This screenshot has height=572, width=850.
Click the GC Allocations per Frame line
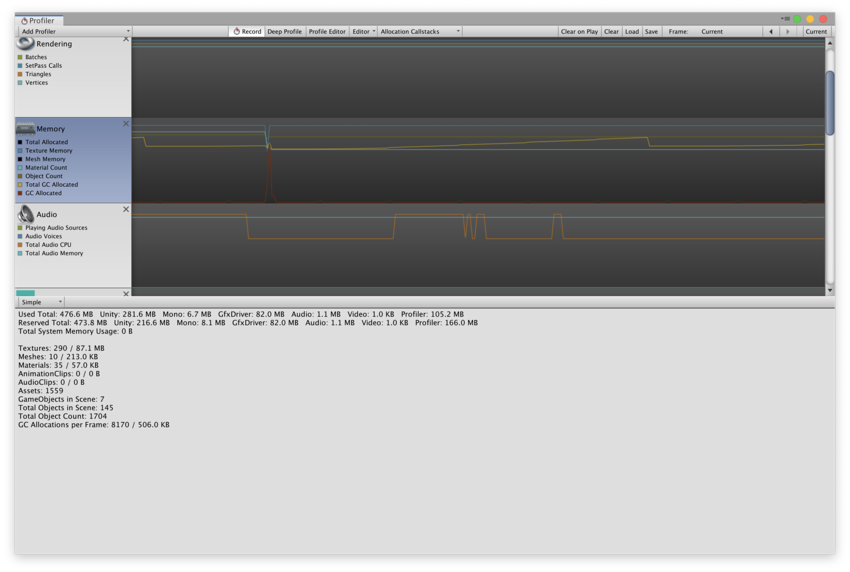[94, 425]
